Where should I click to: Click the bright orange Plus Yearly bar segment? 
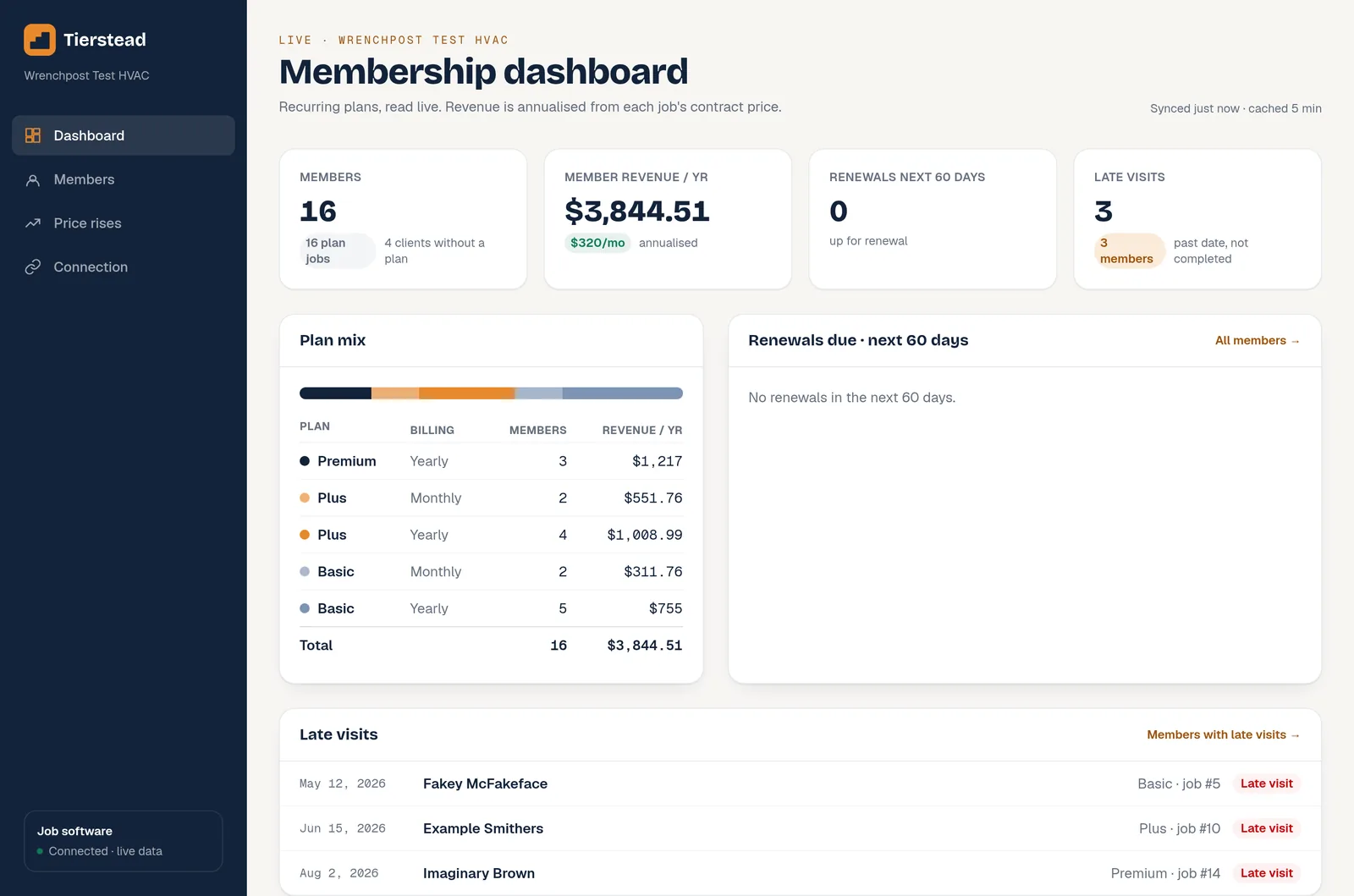pos(467,393)
